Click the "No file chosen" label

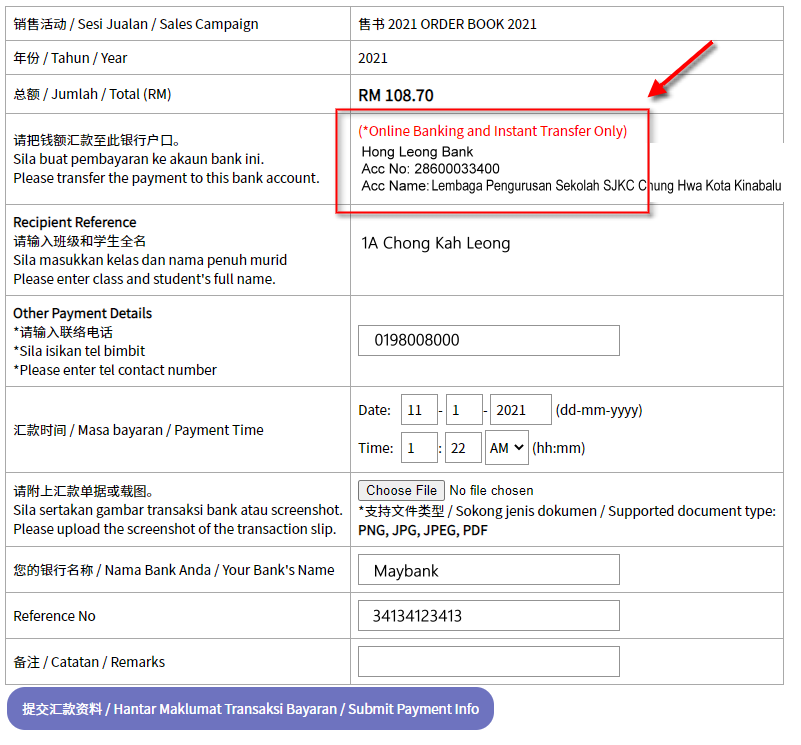(491, 491)
